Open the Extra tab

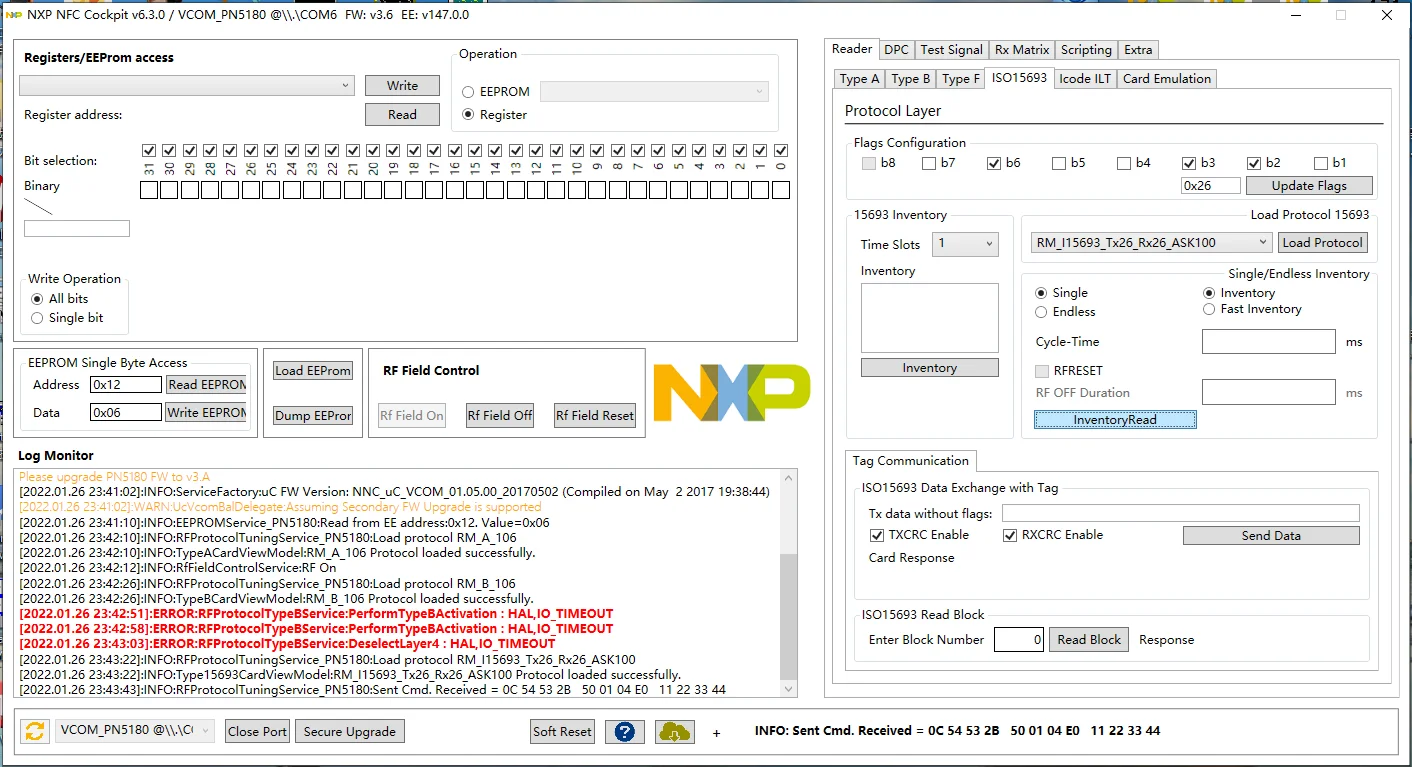point(1138,50)
